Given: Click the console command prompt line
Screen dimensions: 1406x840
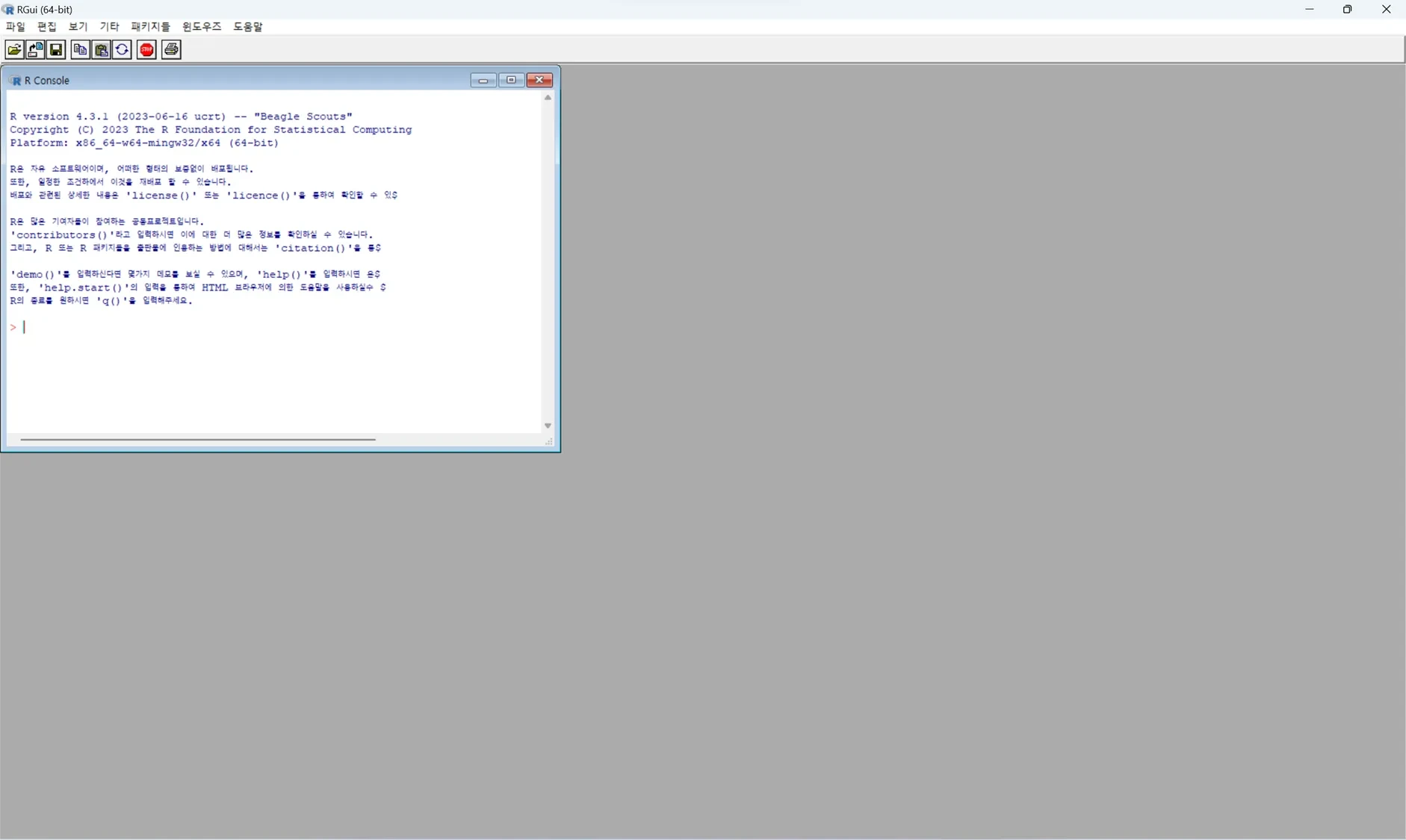Looking at the screenshot, I should click(x=274, y=327).
